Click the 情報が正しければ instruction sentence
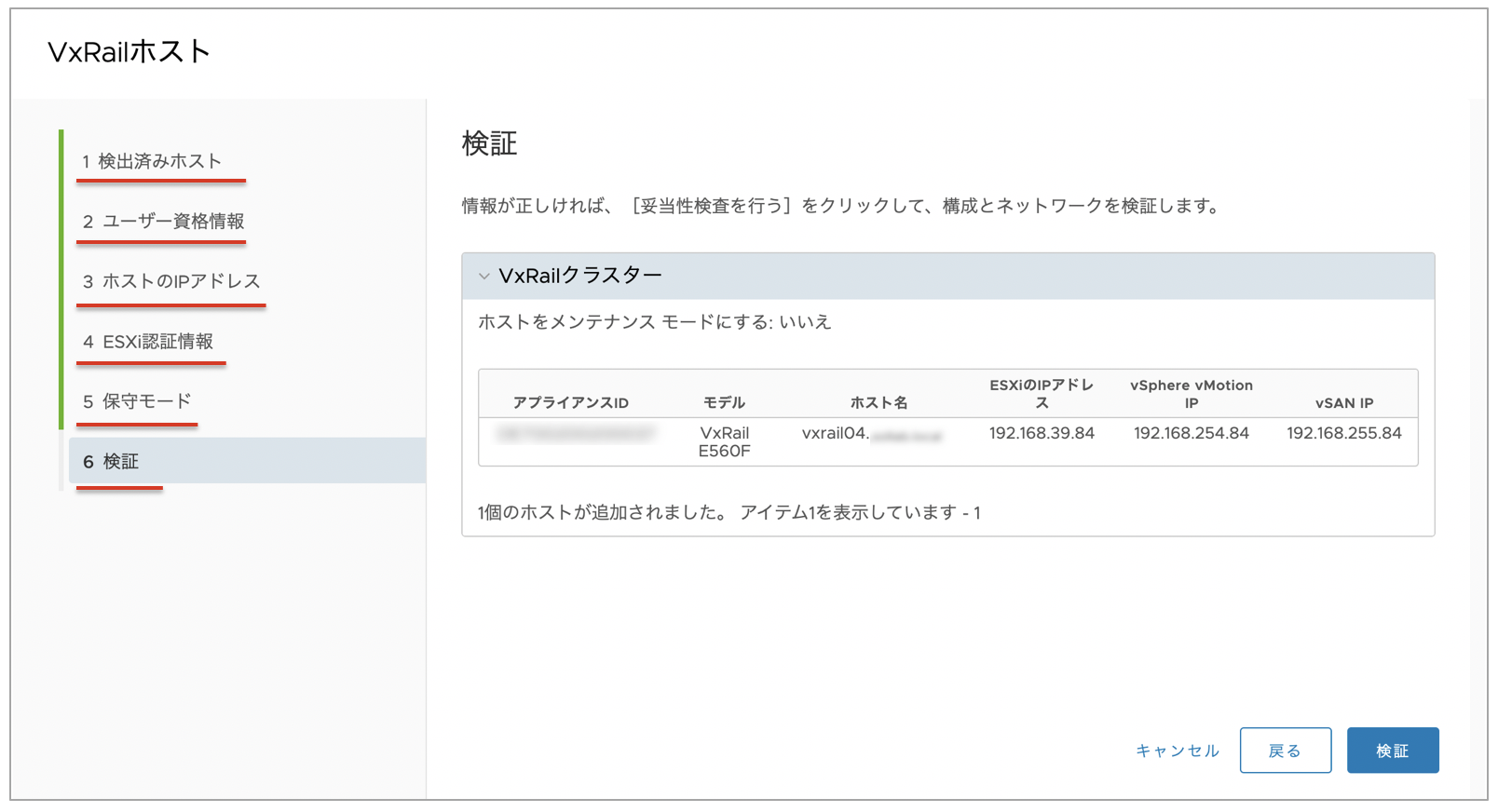 pyautogui.click(x=843, y=206)
